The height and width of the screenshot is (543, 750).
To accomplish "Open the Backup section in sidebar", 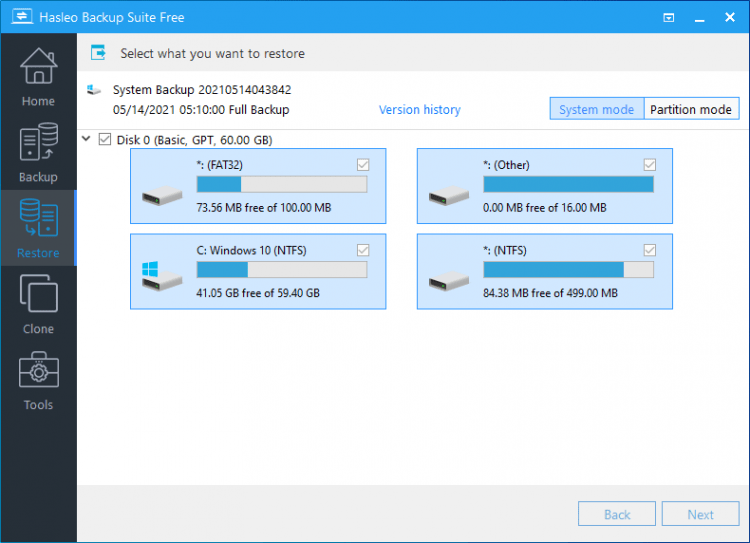I will [x=38, y=153].
